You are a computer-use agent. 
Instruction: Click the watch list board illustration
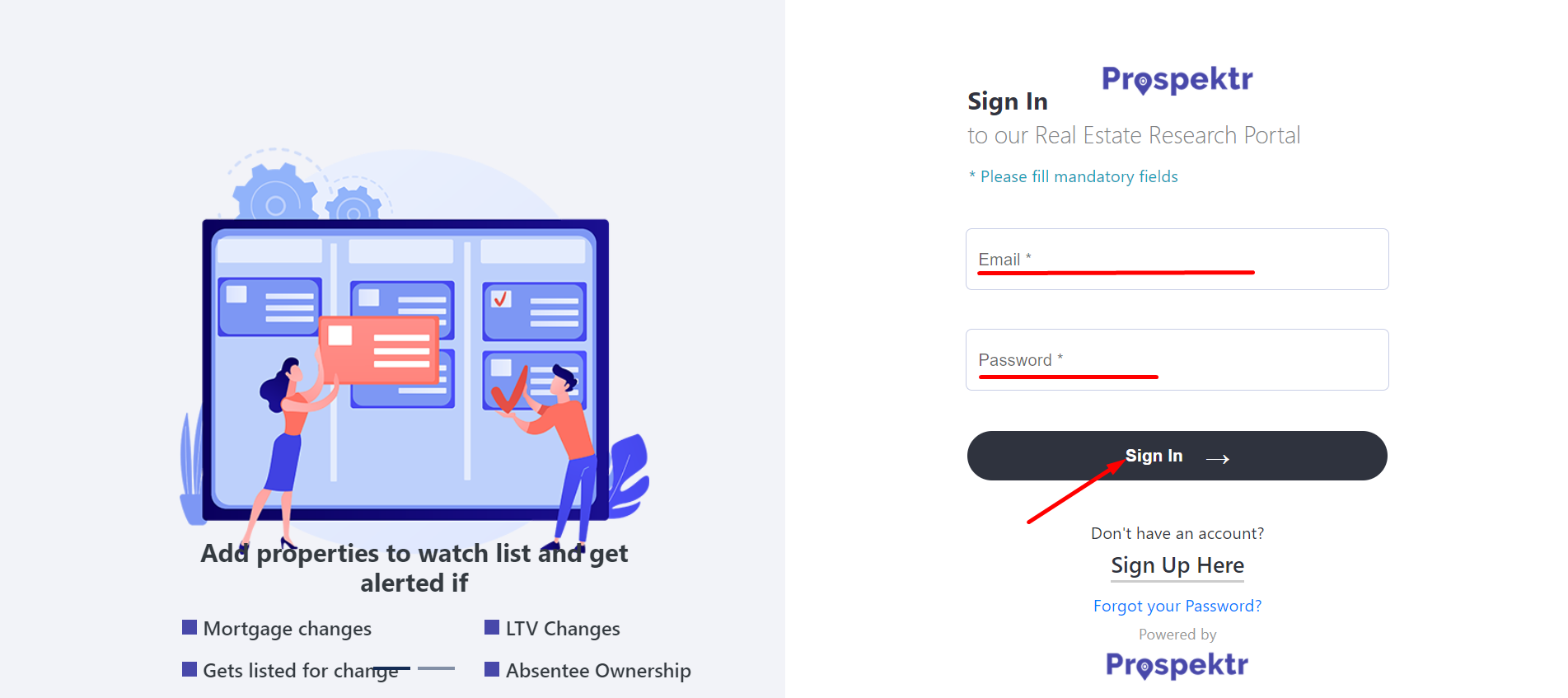click(405, 369)
